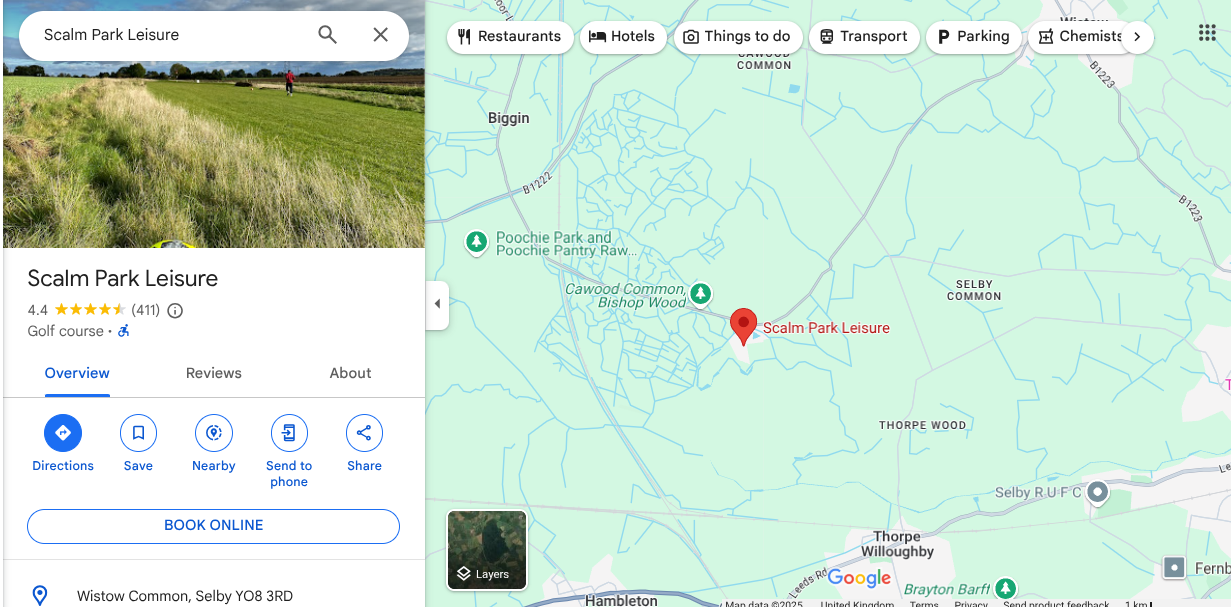The height and width of the screenshot is (607, 1231).
Task: Switch to the Reviews tab
Action: (x=214, y=373)
